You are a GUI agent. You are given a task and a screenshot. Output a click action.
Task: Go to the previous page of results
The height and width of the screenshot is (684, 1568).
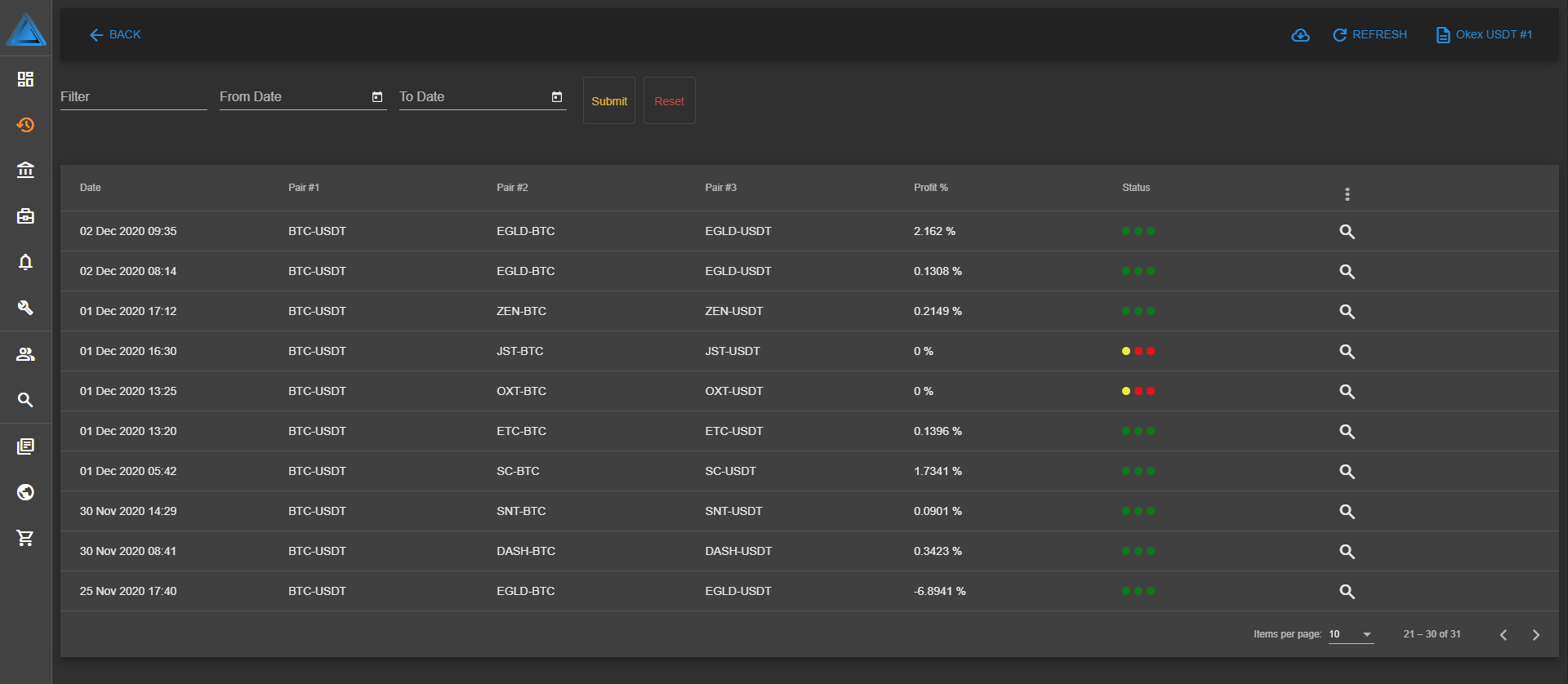tap(1503, 634)
